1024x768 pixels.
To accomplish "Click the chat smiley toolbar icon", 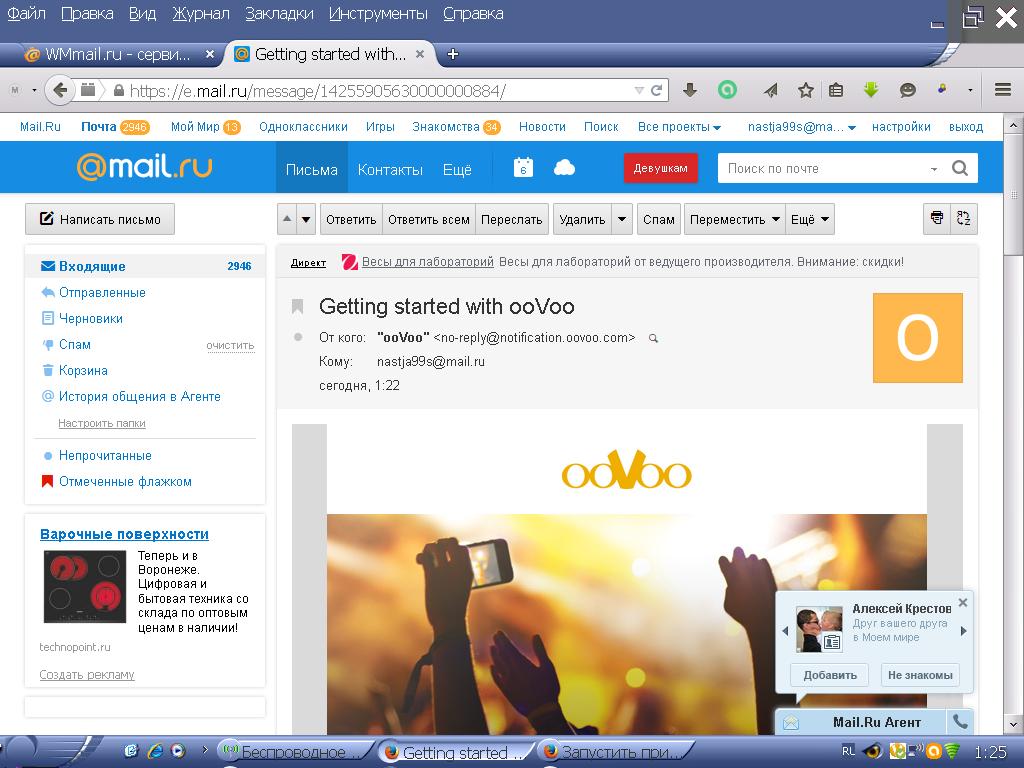I will click(x=907, y=90).
